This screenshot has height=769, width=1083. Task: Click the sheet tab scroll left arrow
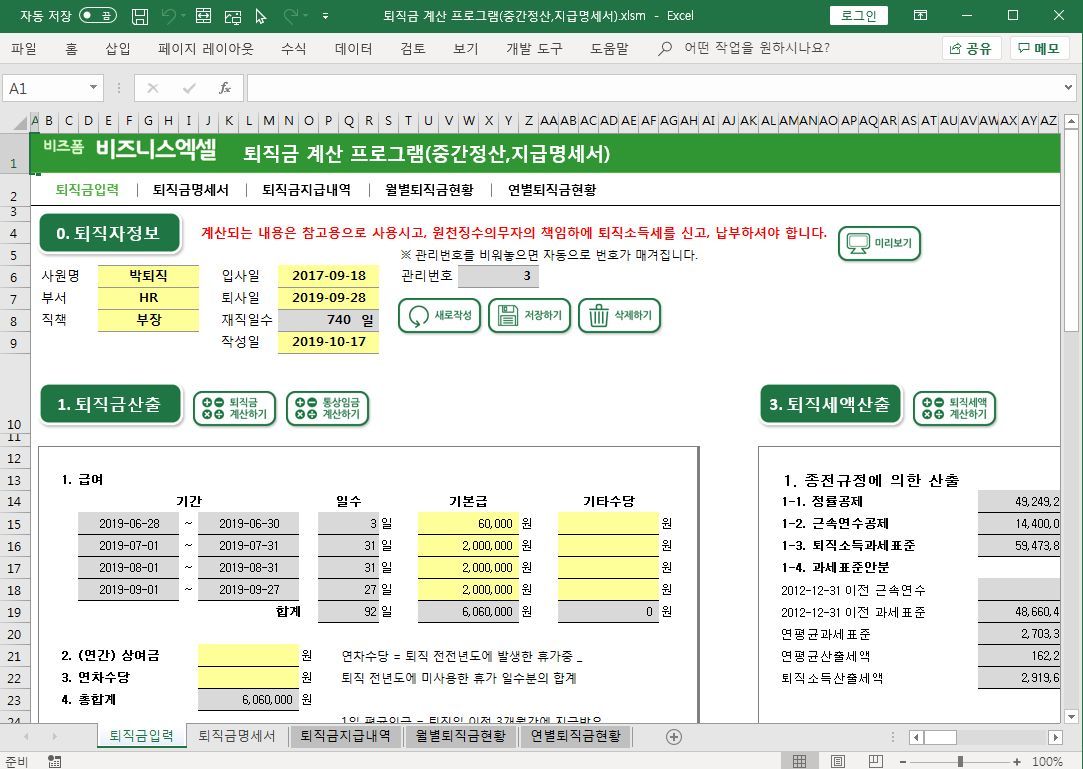pos(26,737)
